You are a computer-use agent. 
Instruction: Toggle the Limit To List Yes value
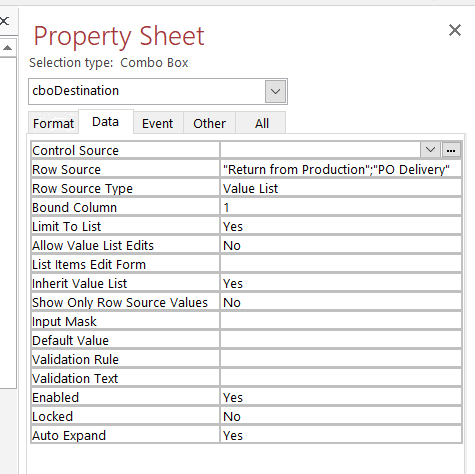click(341, 226)
